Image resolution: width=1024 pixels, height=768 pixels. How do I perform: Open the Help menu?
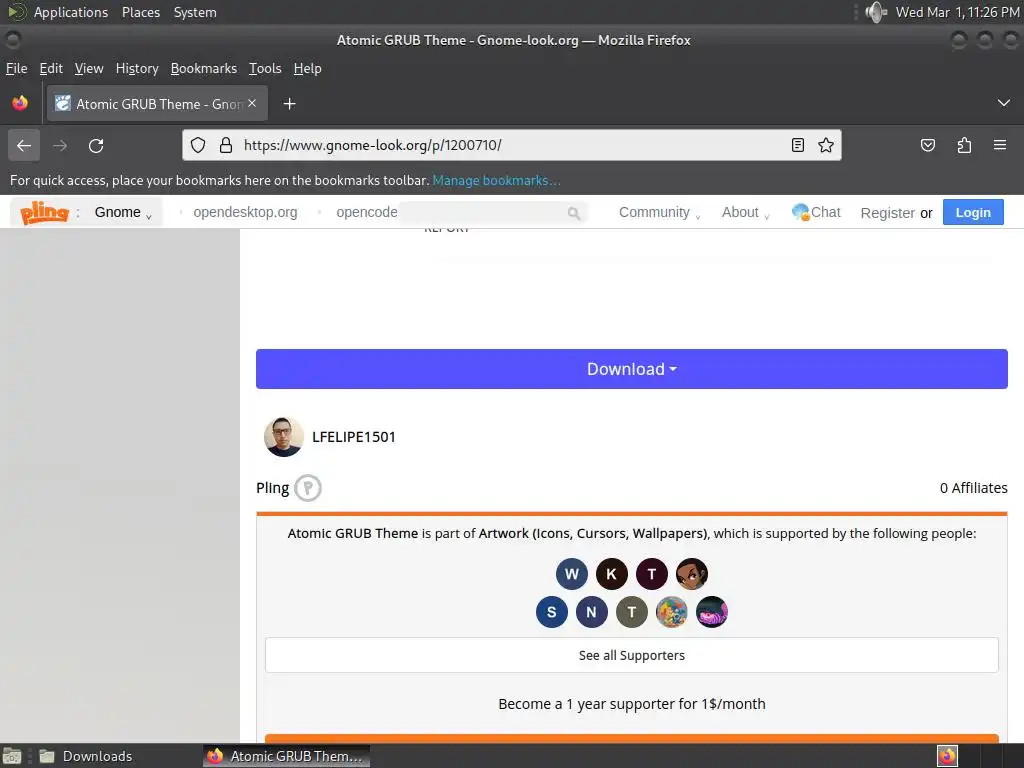coord(308,69)
